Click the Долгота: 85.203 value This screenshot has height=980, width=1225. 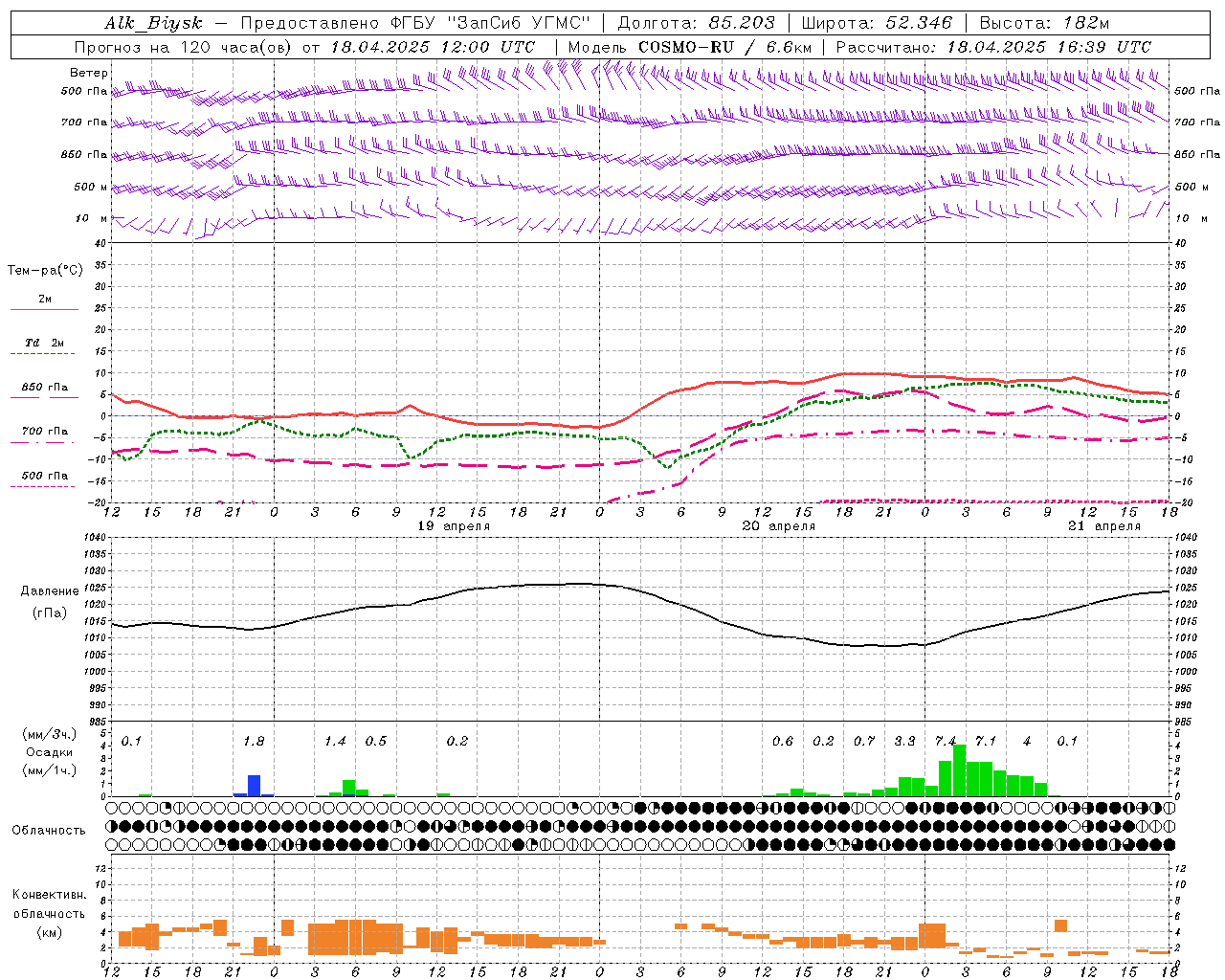tap(696, 24)
